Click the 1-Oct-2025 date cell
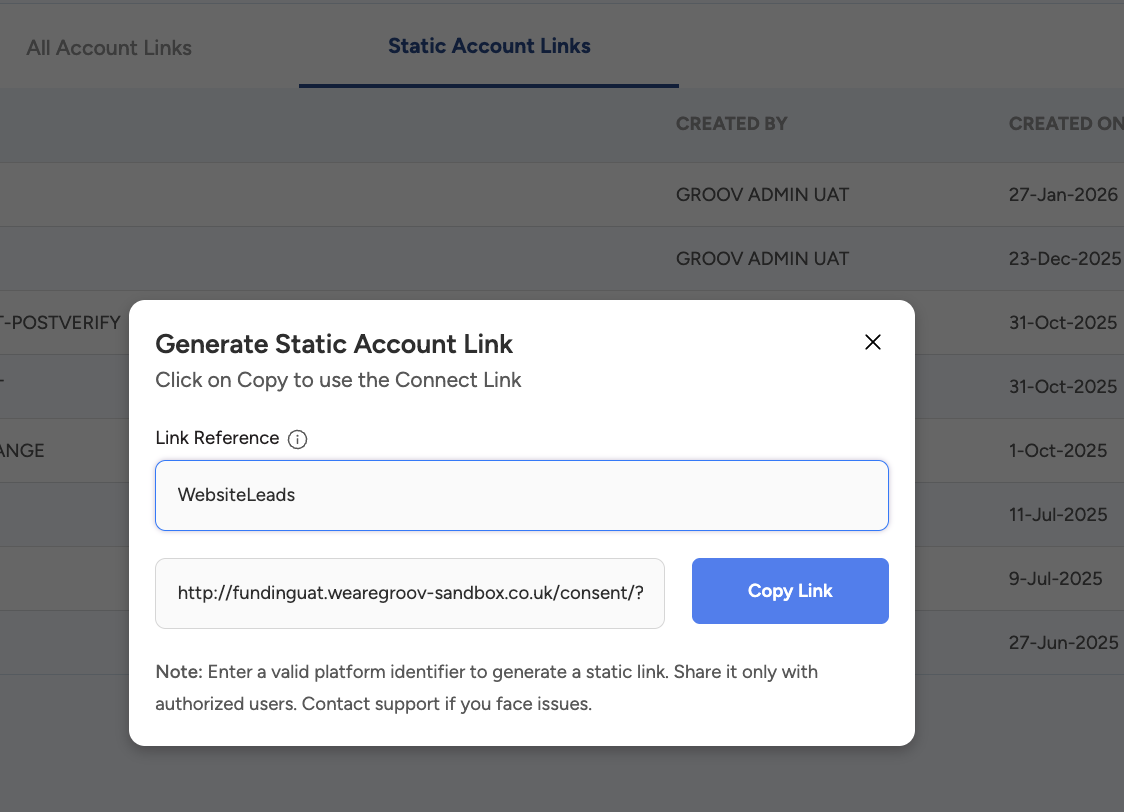The image size is (1124, 812). (x=1058, y=450)
